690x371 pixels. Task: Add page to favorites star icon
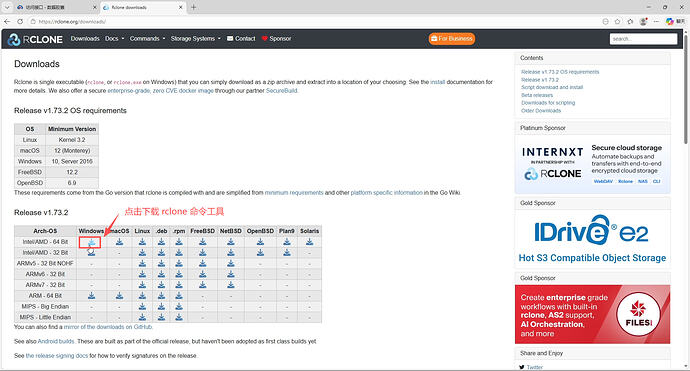[x=617, y=21]
